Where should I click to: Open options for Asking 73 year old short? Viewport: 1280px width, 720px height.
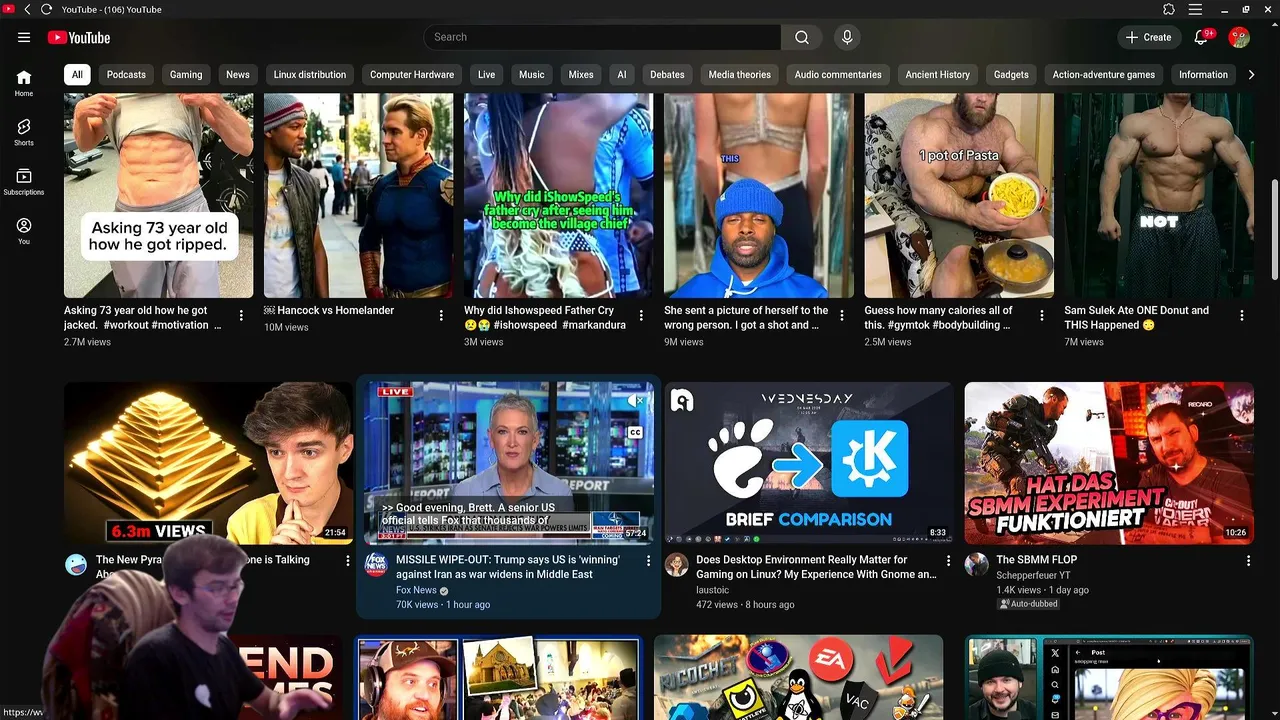click(241, 315)
